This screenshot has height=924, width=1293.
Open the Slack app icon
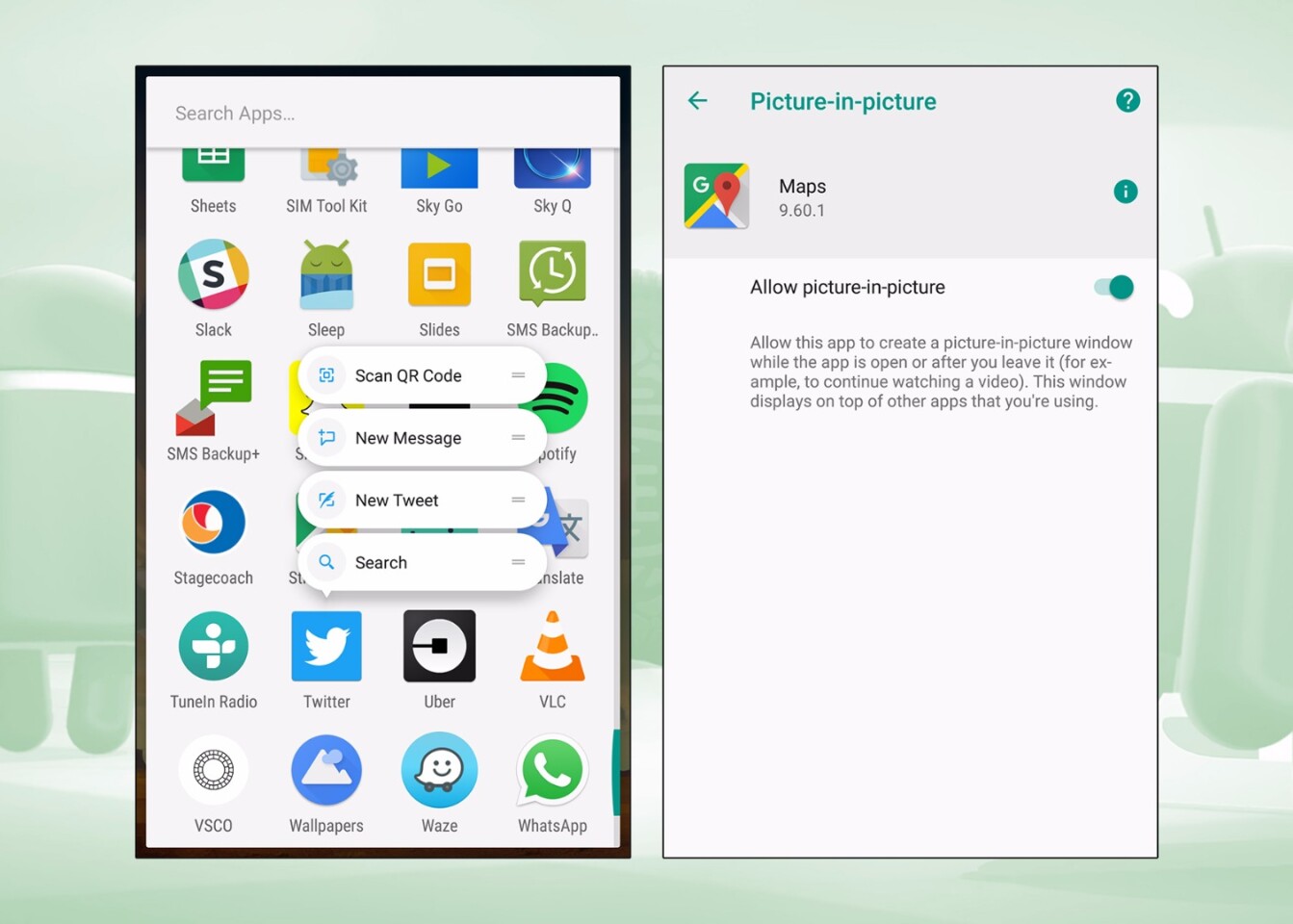click(x=214, y=275)
